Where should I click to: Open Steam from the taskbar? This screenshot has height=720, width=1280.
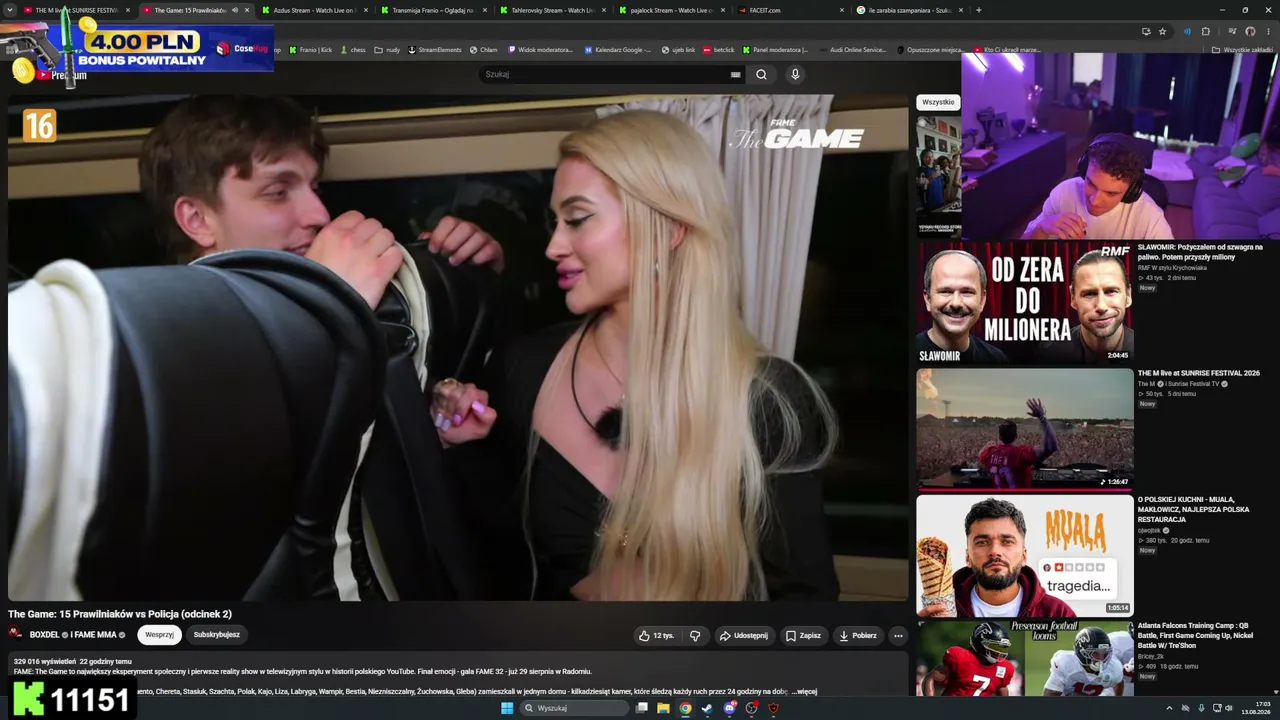707,708
